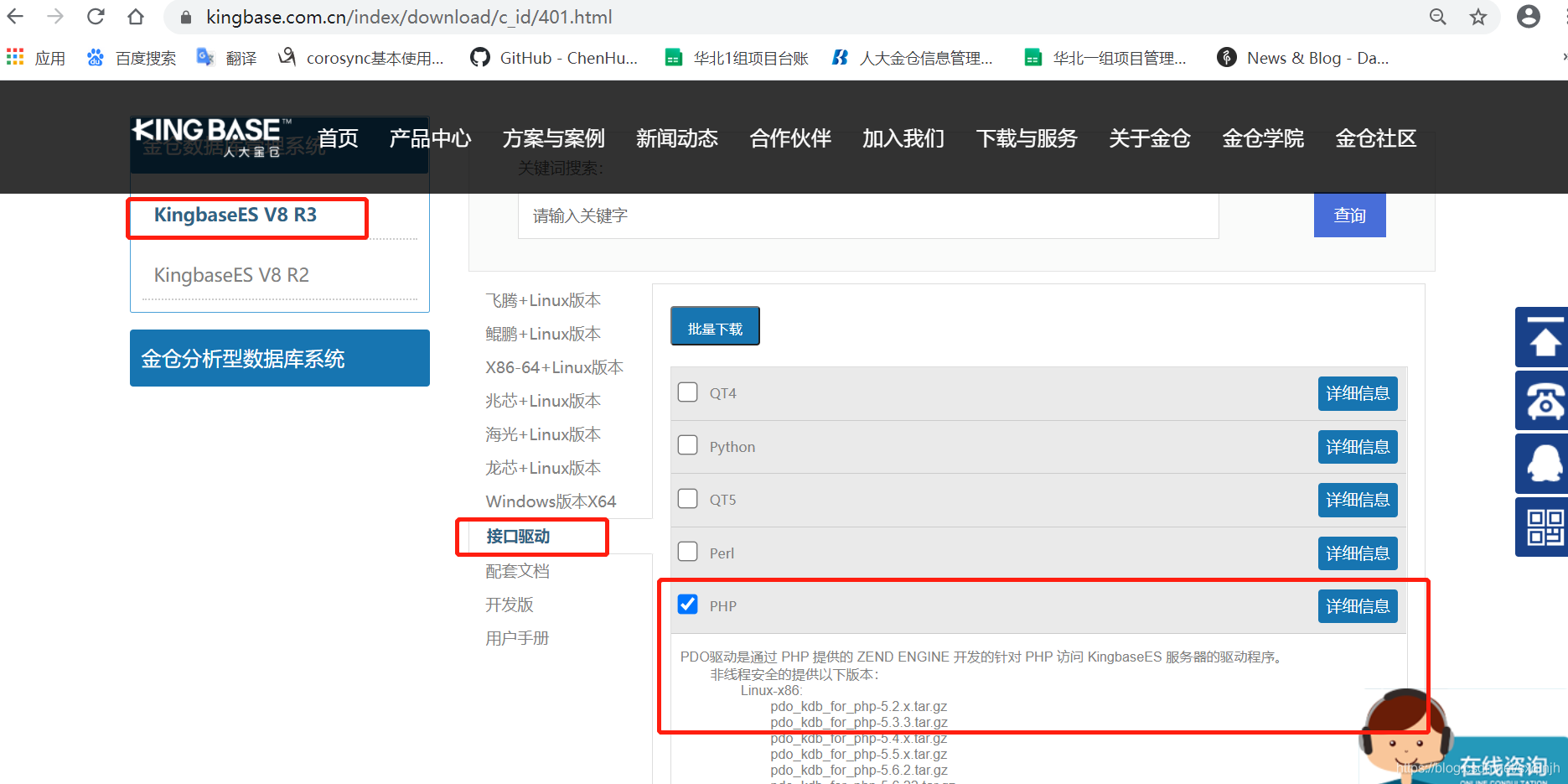This screenshot has width=1568, height=784.
Task: Go back to the previous page
Action: [x=15, y=17]
